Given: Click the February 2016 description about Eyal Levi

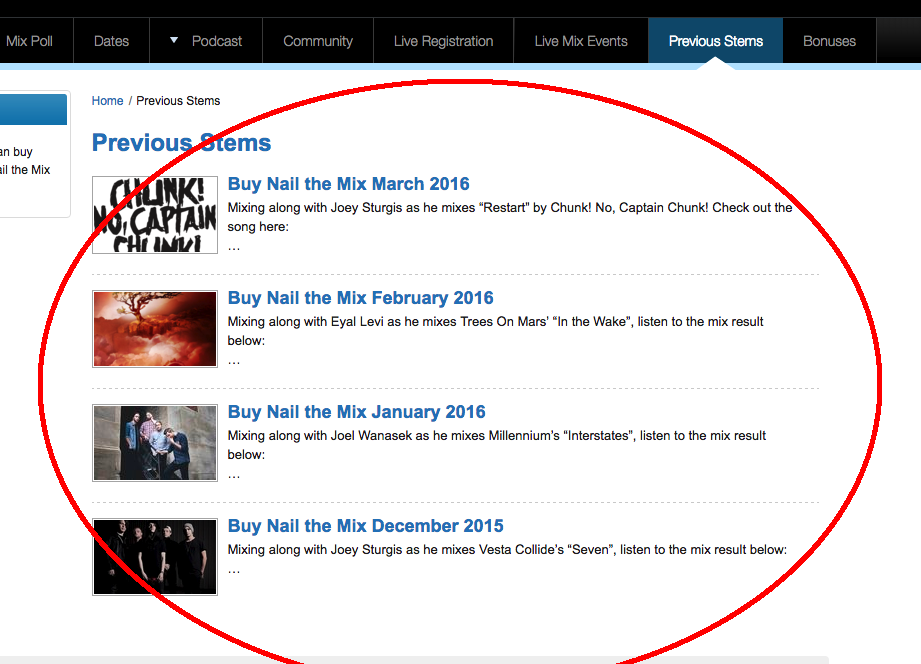Looking at the screenshot, I should [495, 331].
